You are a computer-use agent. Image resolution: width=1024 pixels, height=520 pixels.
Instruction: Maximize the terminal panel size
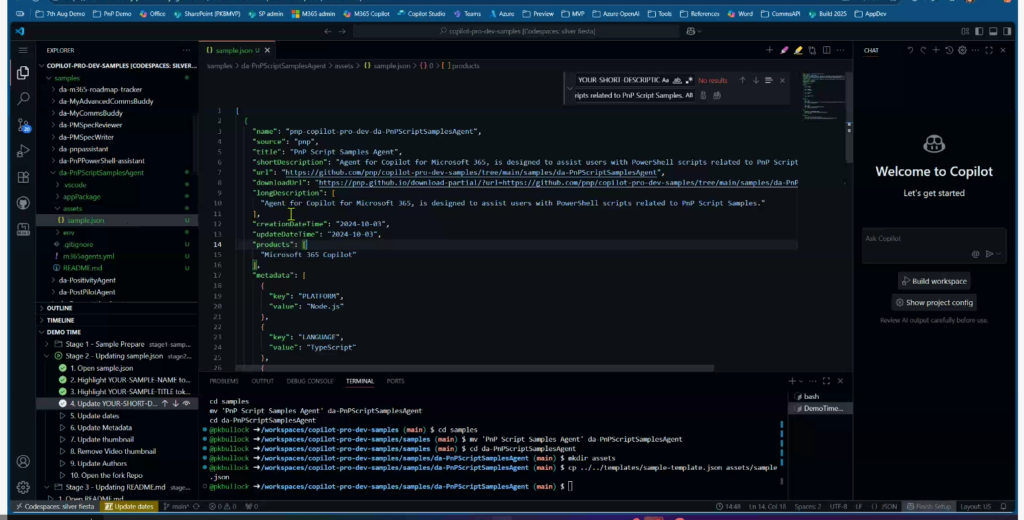pos(826,381)
